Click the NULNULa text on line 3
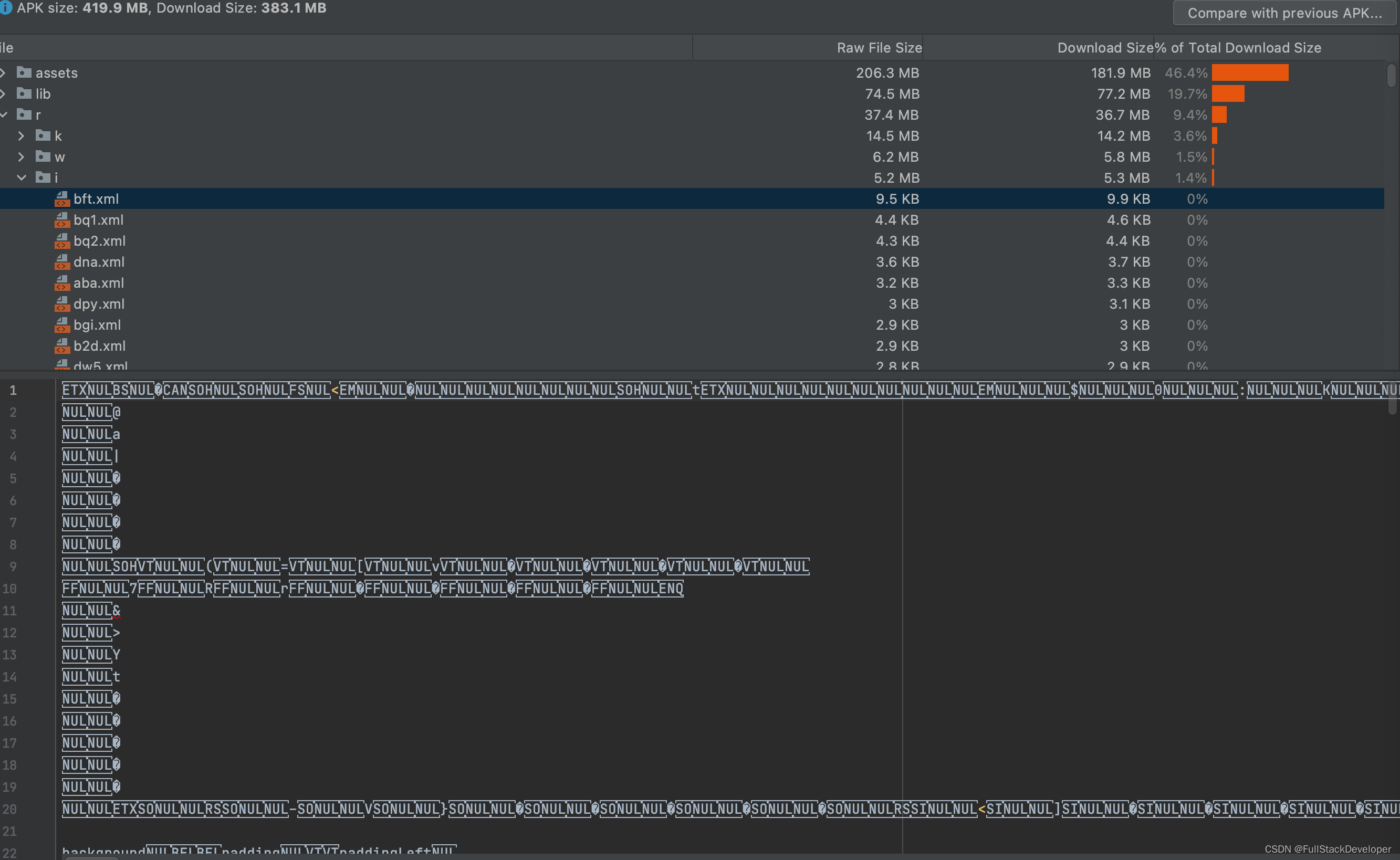Screen dimensions: 1400x860 (91, 435)
